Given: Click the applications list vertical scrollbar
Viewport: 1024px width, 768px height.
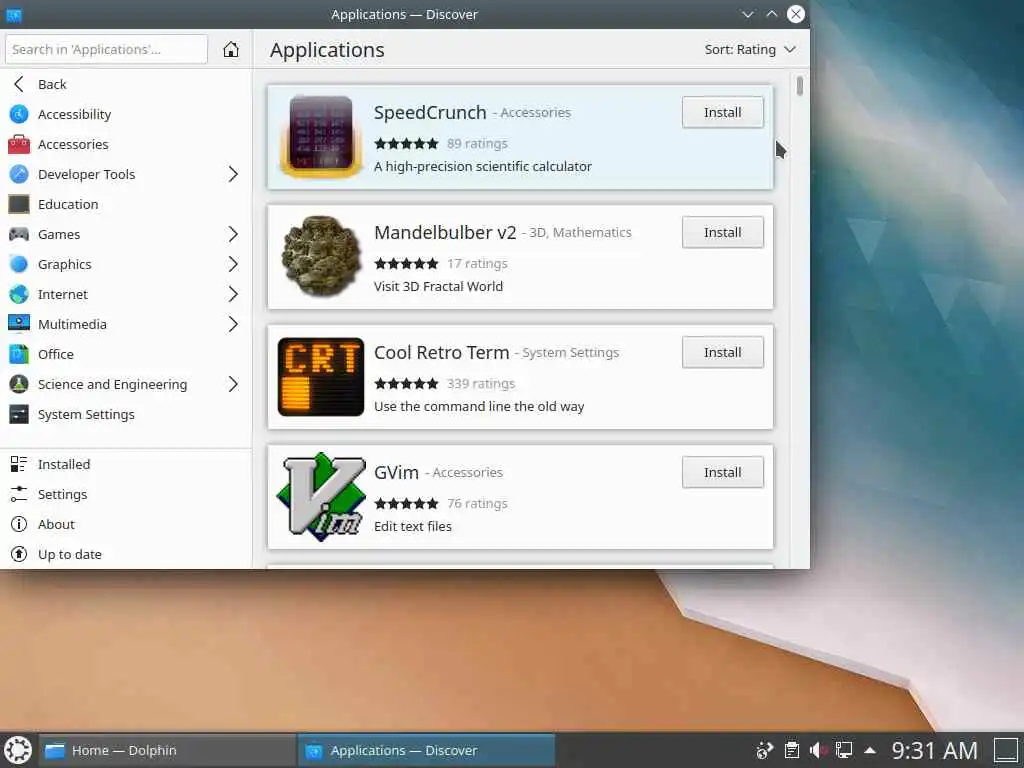Looking at the screenshot, I should (799, 86).
